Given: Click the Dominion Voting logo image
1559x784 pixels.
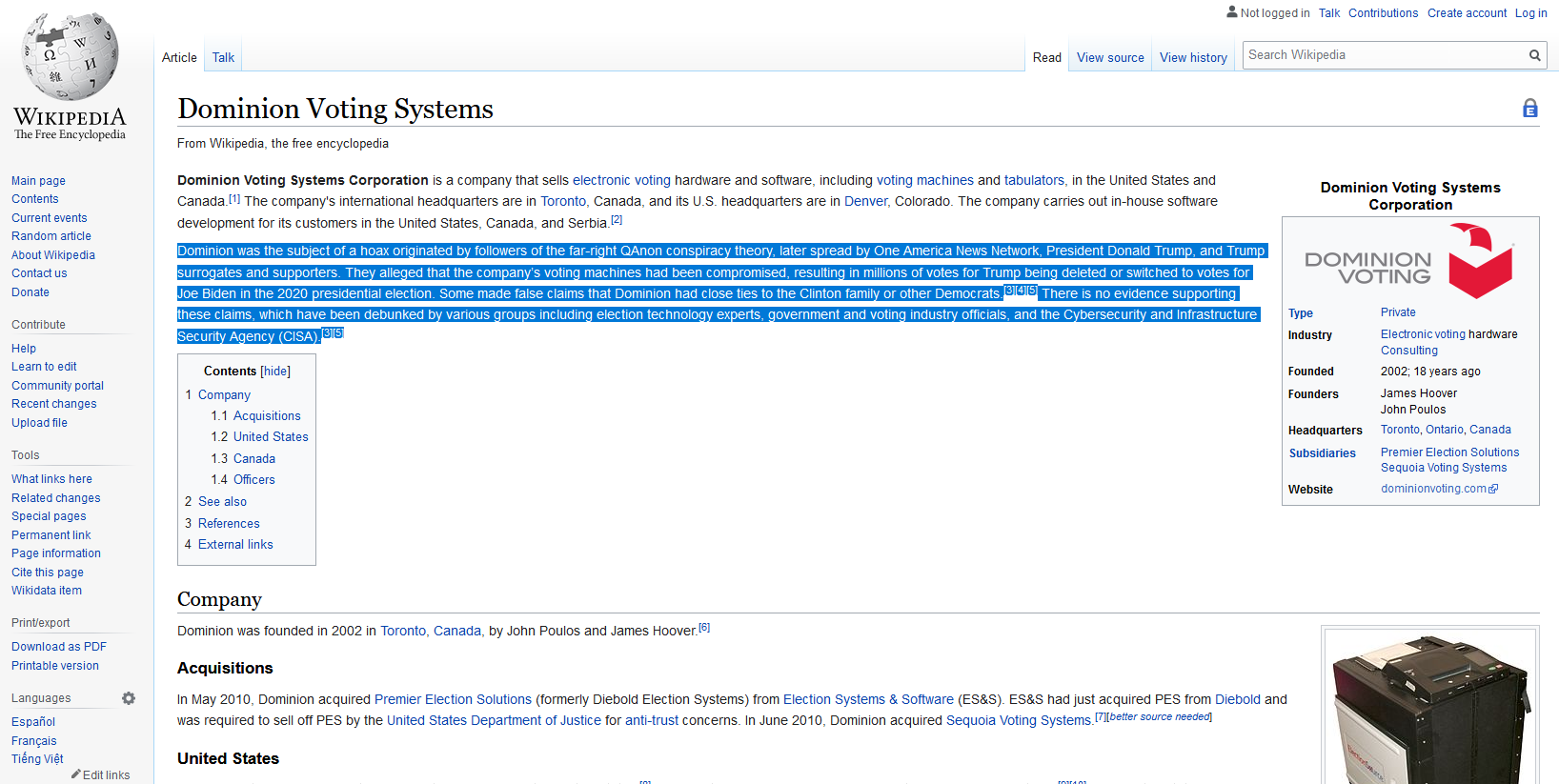Looking at the screenshot, I should point(1409,260).
